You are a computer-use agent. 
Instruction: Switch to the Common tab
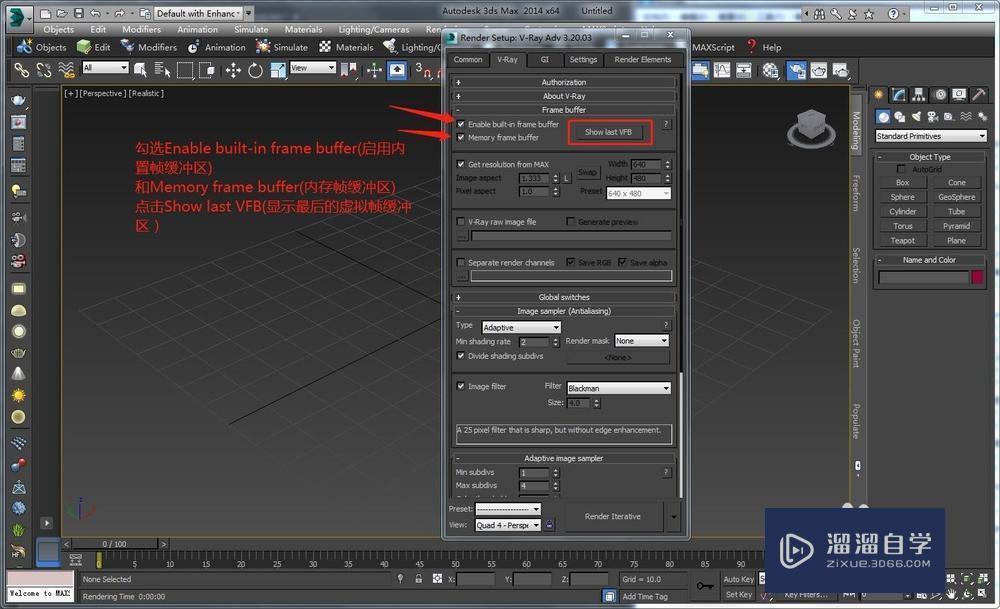(468, 59)
